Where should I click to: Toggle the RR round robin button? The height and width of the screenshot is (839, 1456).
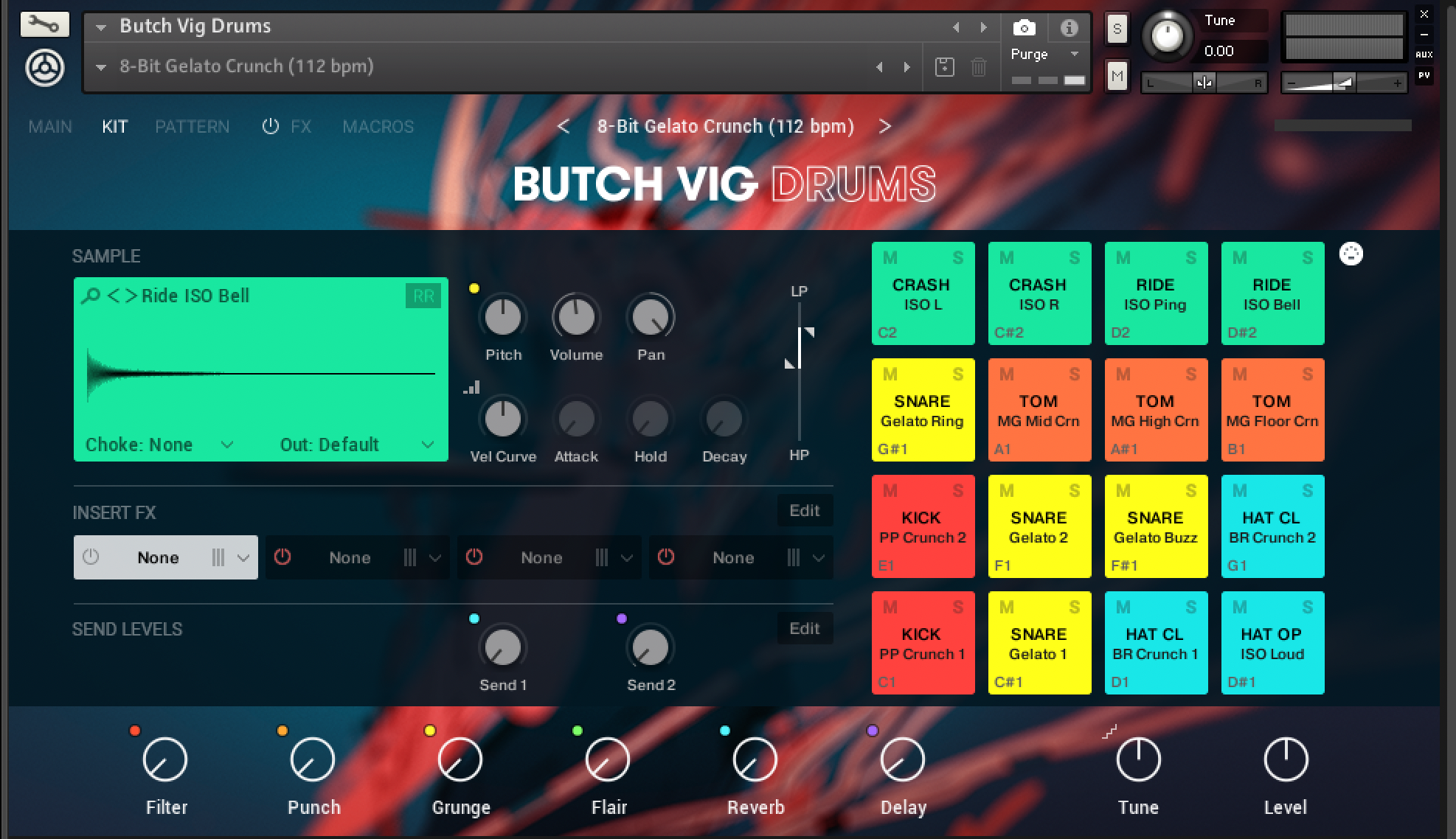423,296
